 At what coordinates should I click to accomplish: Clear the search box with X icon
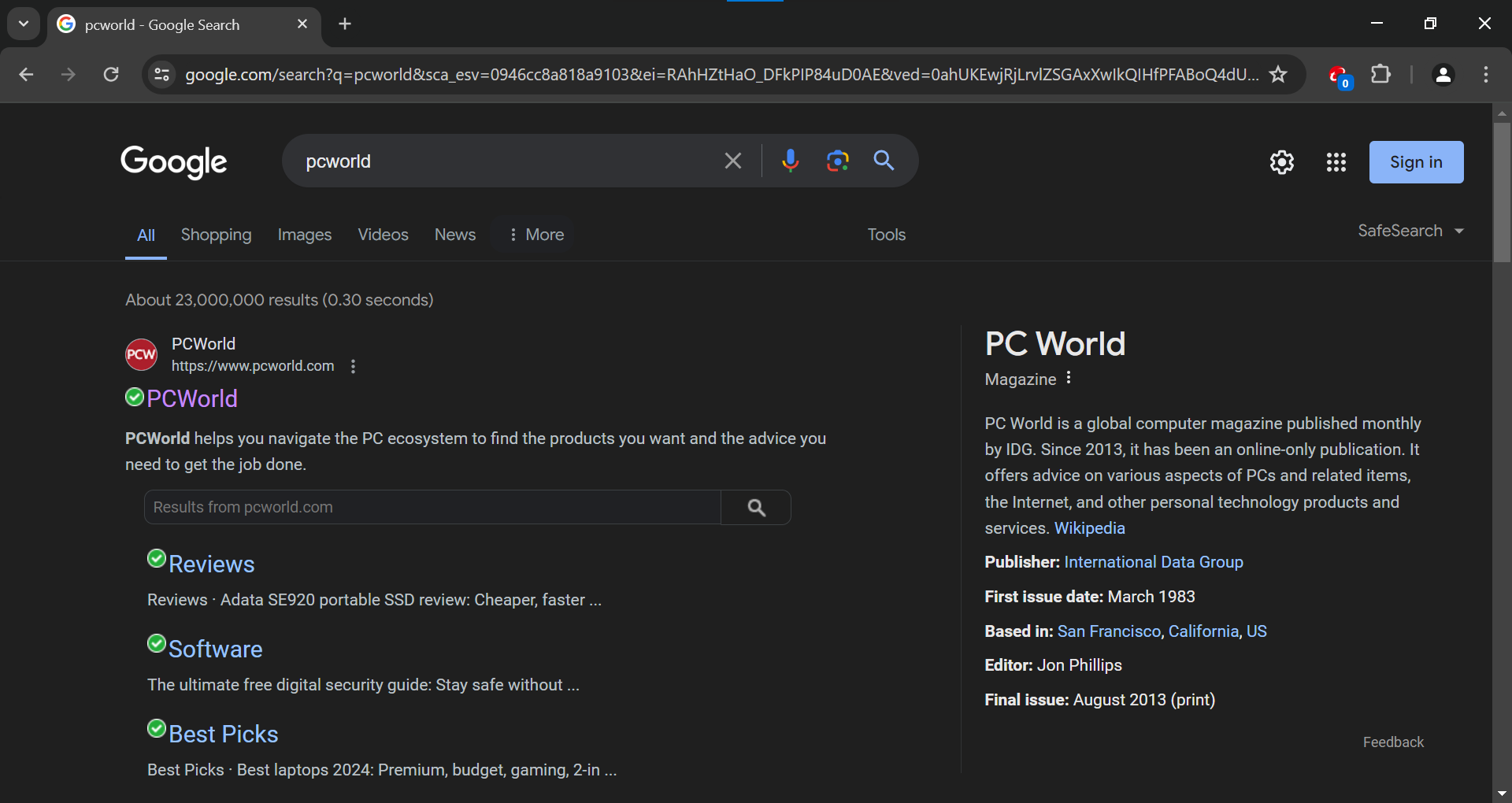point(733,161)
